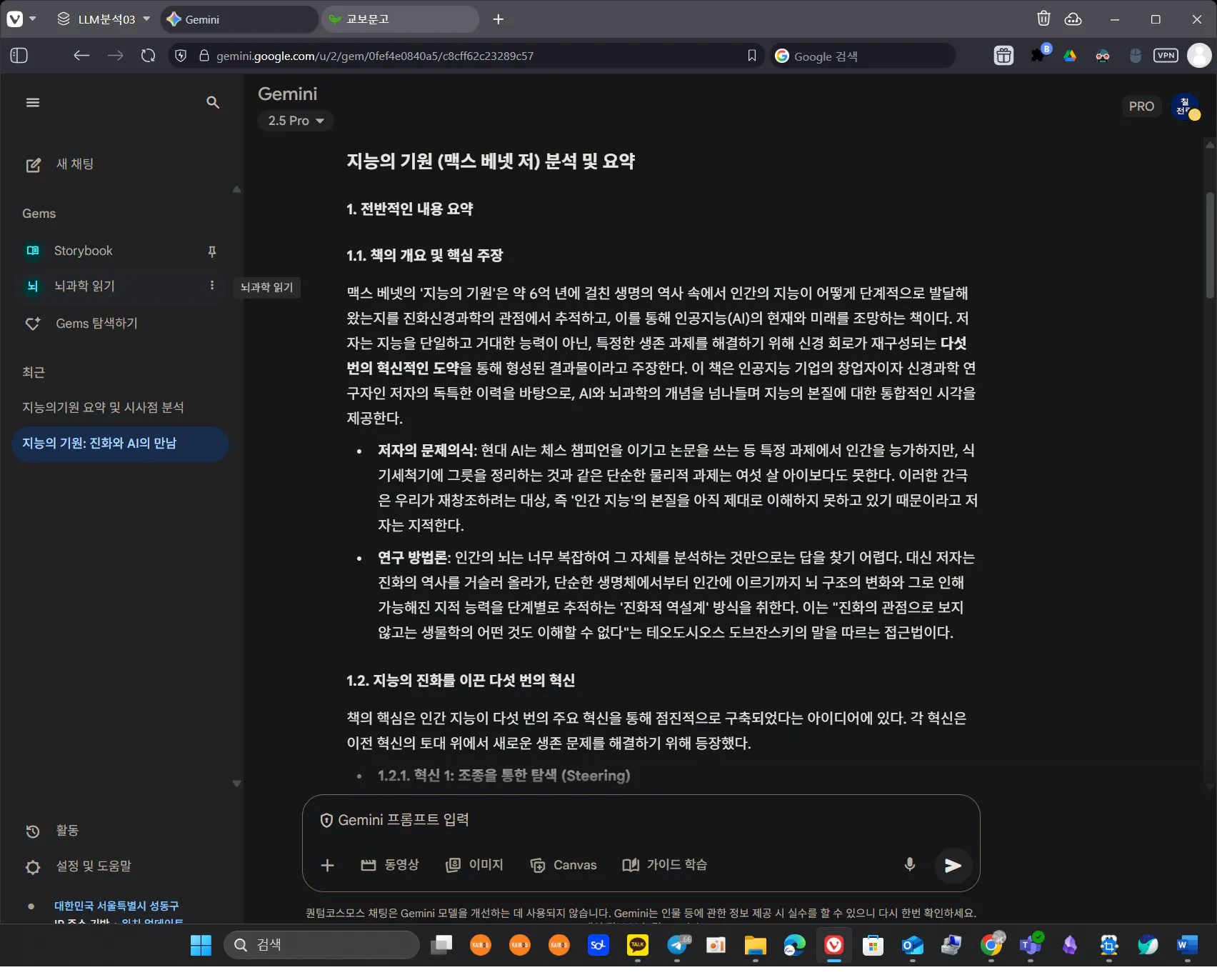
Task: Open the extensions puzzle icon
Action: [1038, 56]
